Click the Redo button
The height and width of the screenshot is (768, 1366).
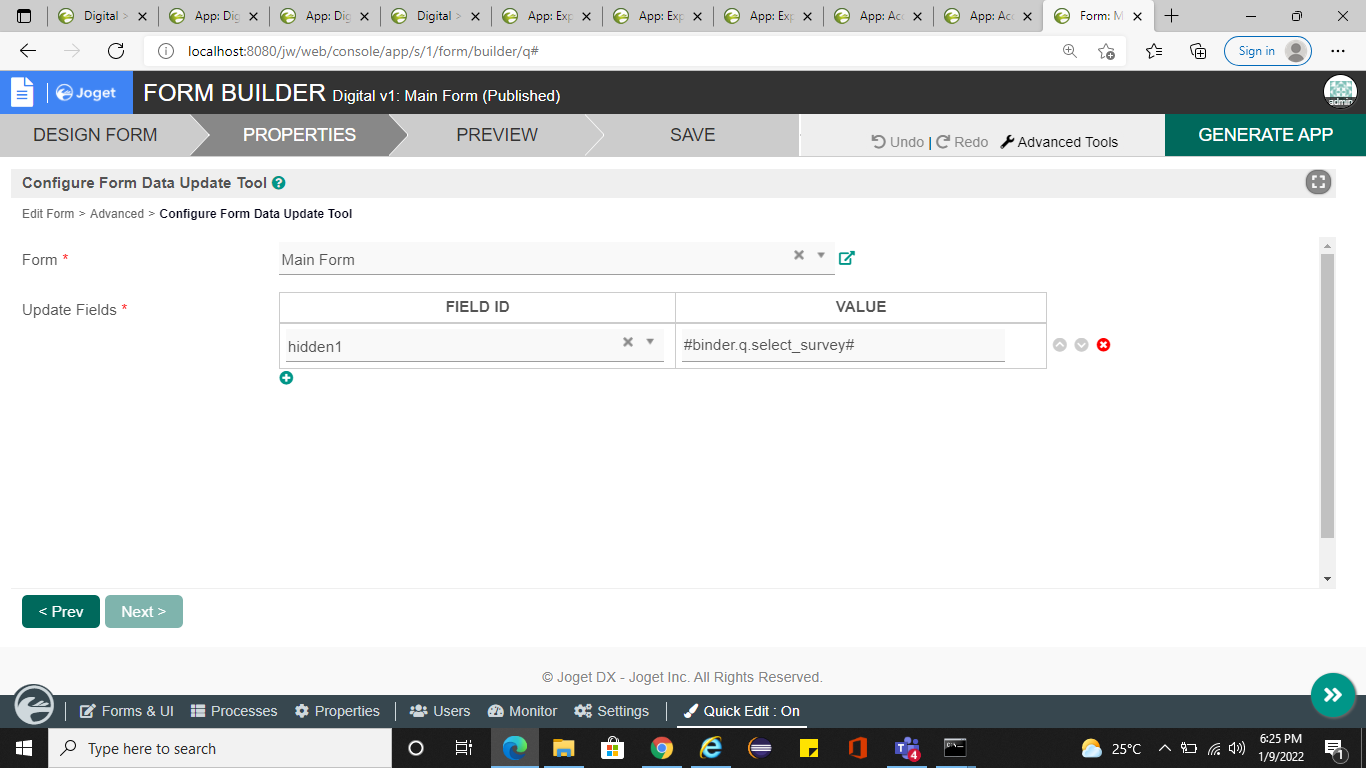pos(962,142)
